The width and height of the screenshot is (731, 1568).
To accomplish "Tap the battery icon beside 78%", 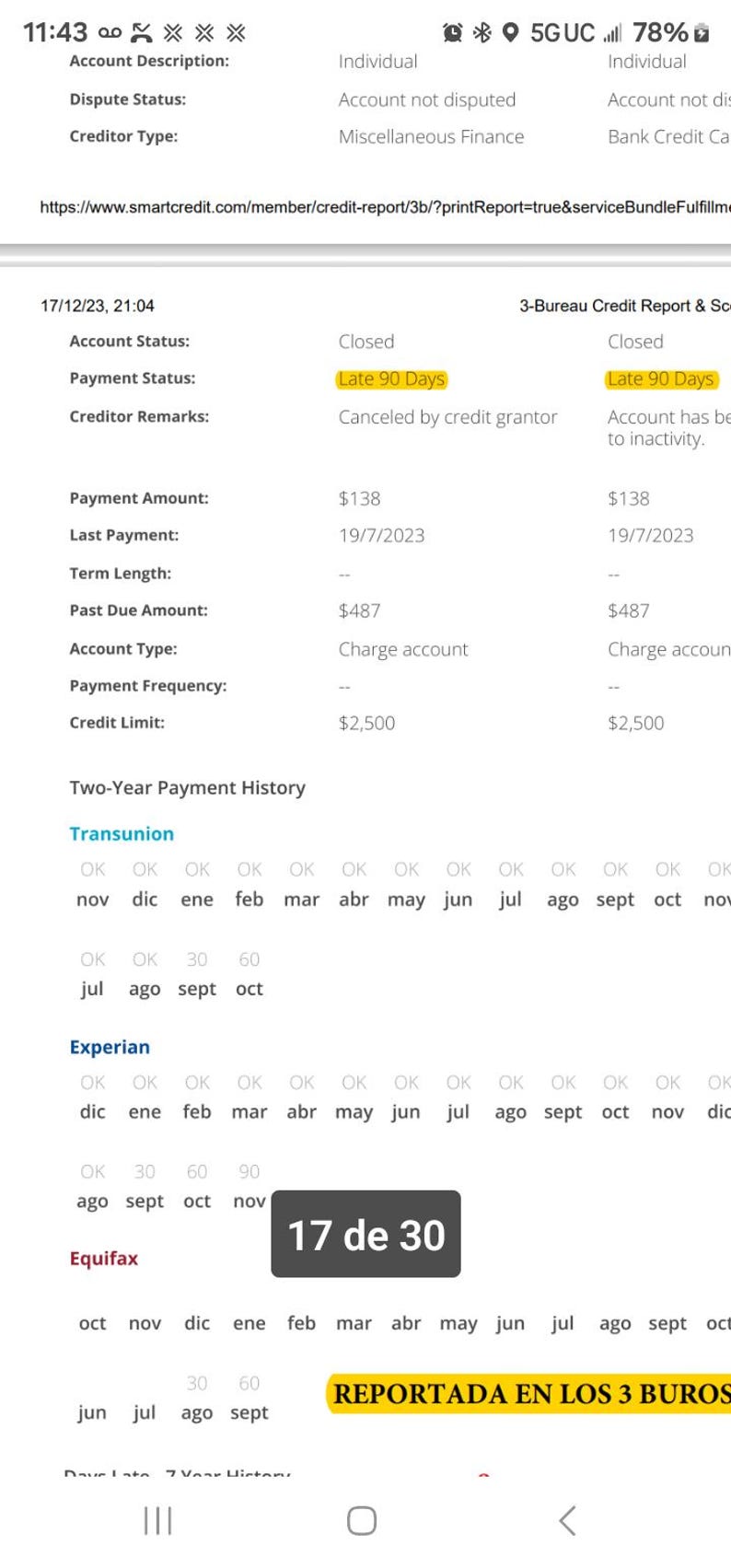I will click(x=702, y=33).
